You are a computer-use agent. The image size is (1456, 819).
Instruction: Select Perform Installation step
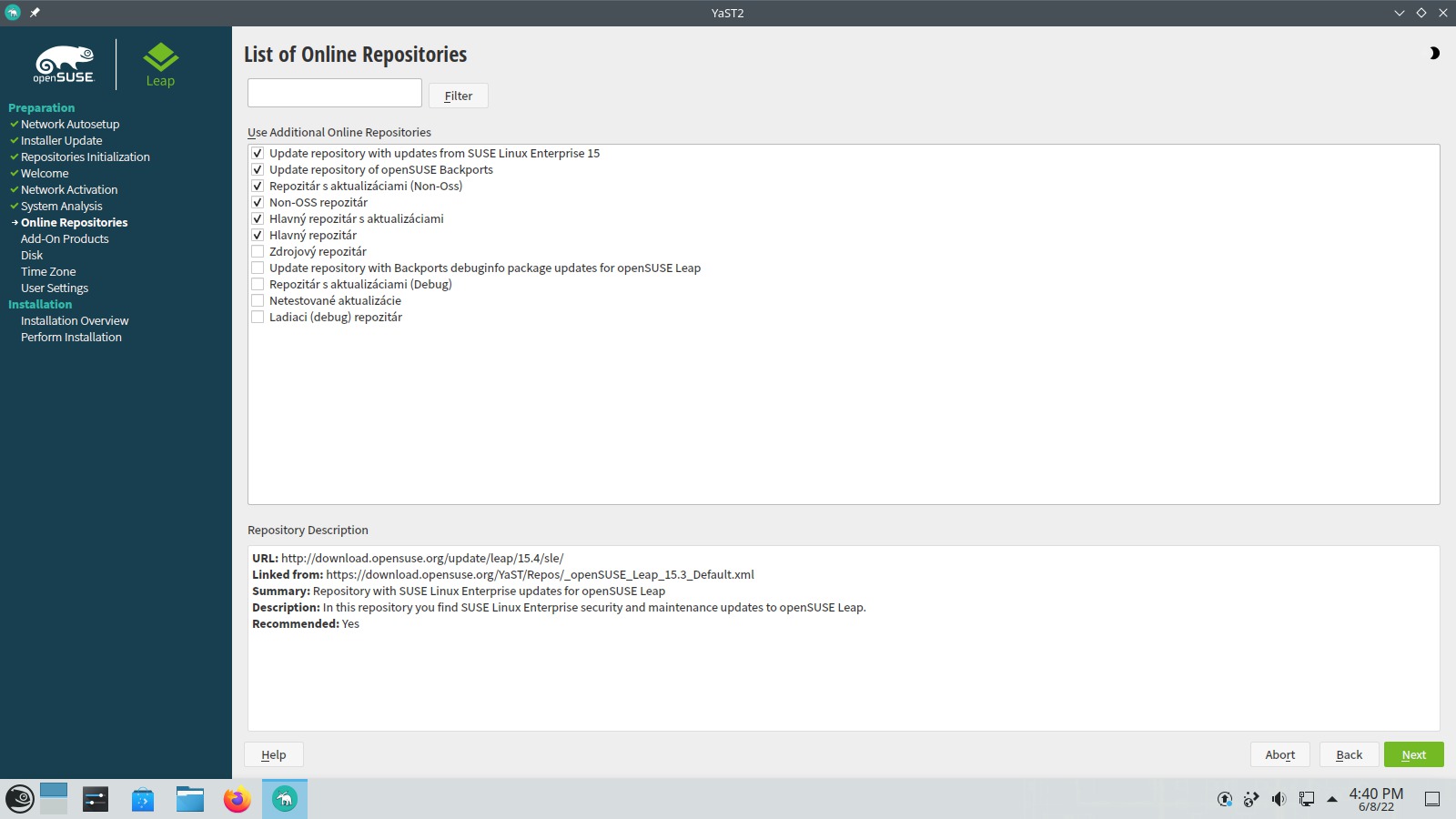(71, 337)
